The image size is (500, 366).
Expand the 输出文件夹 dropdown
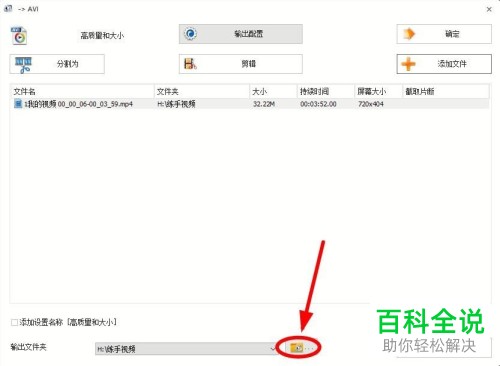272,349
